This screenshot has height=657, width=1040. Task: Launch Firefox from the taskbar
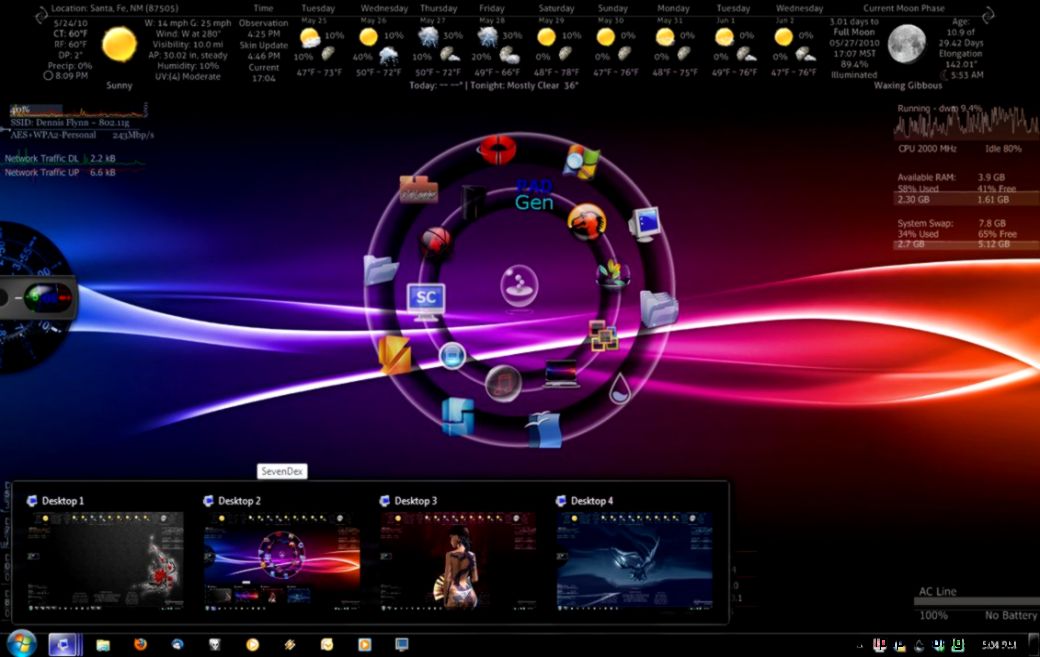tap(140, 643)
